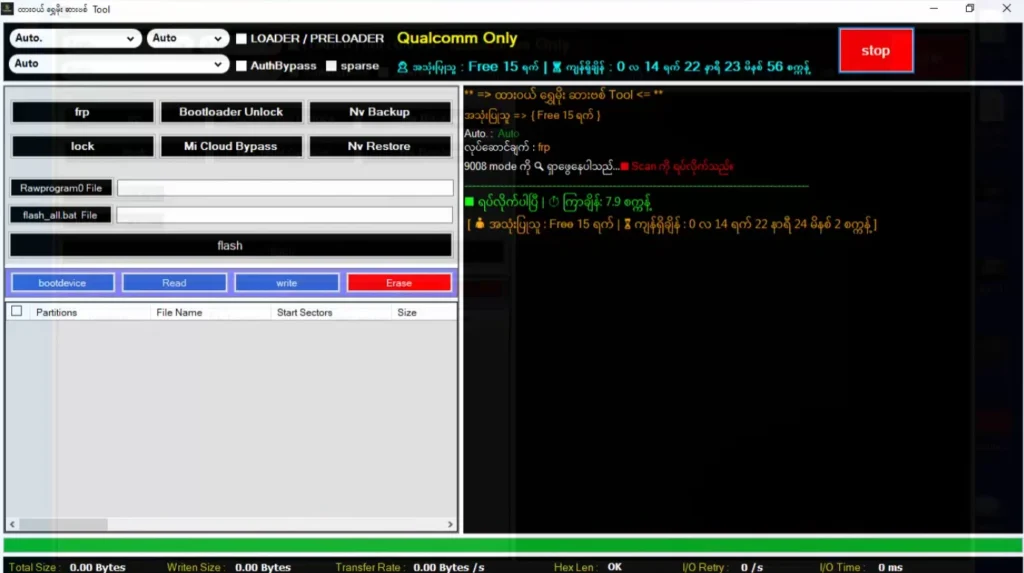Click the Writen Size status entry
1024x573 pixels.
tap(229, 567)
